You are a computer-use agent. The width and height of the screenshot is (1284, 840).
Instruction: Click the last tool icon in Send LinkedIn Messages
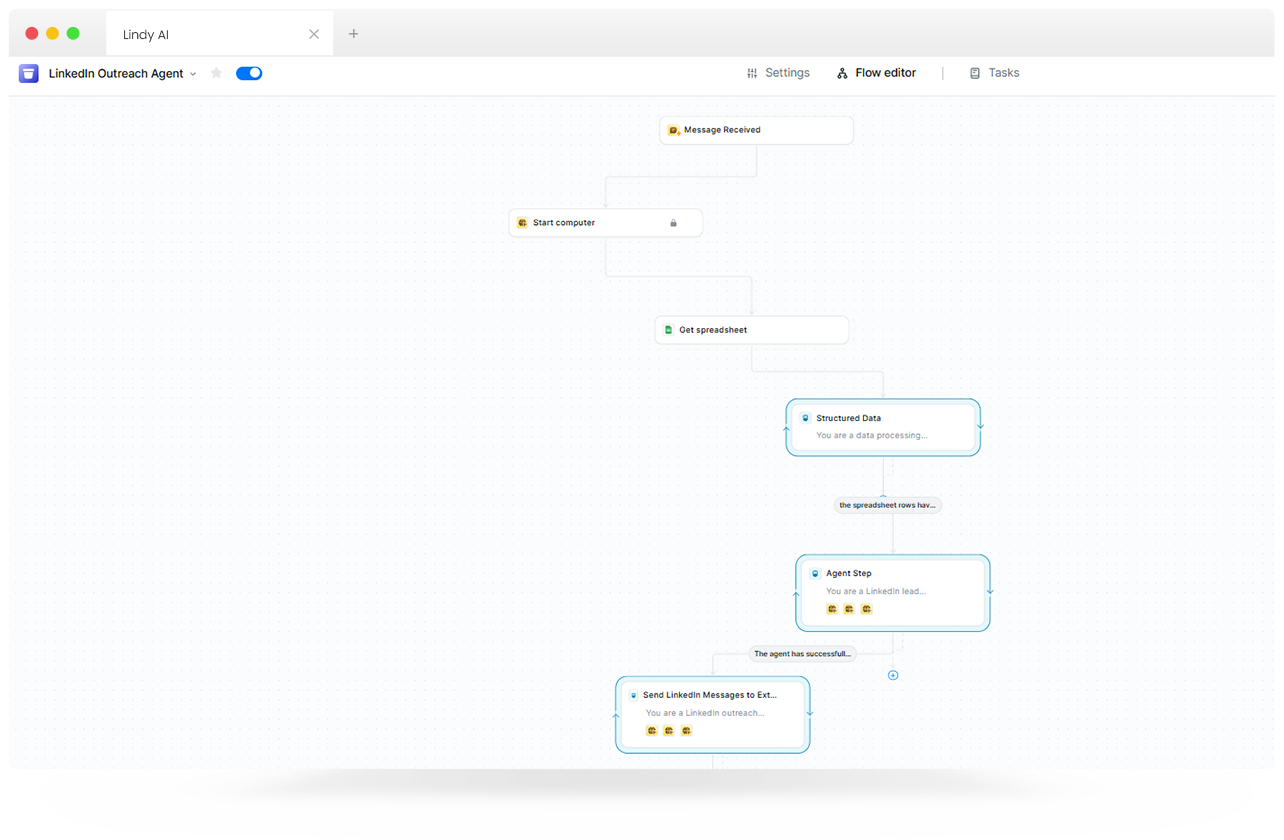pos(686,731)
